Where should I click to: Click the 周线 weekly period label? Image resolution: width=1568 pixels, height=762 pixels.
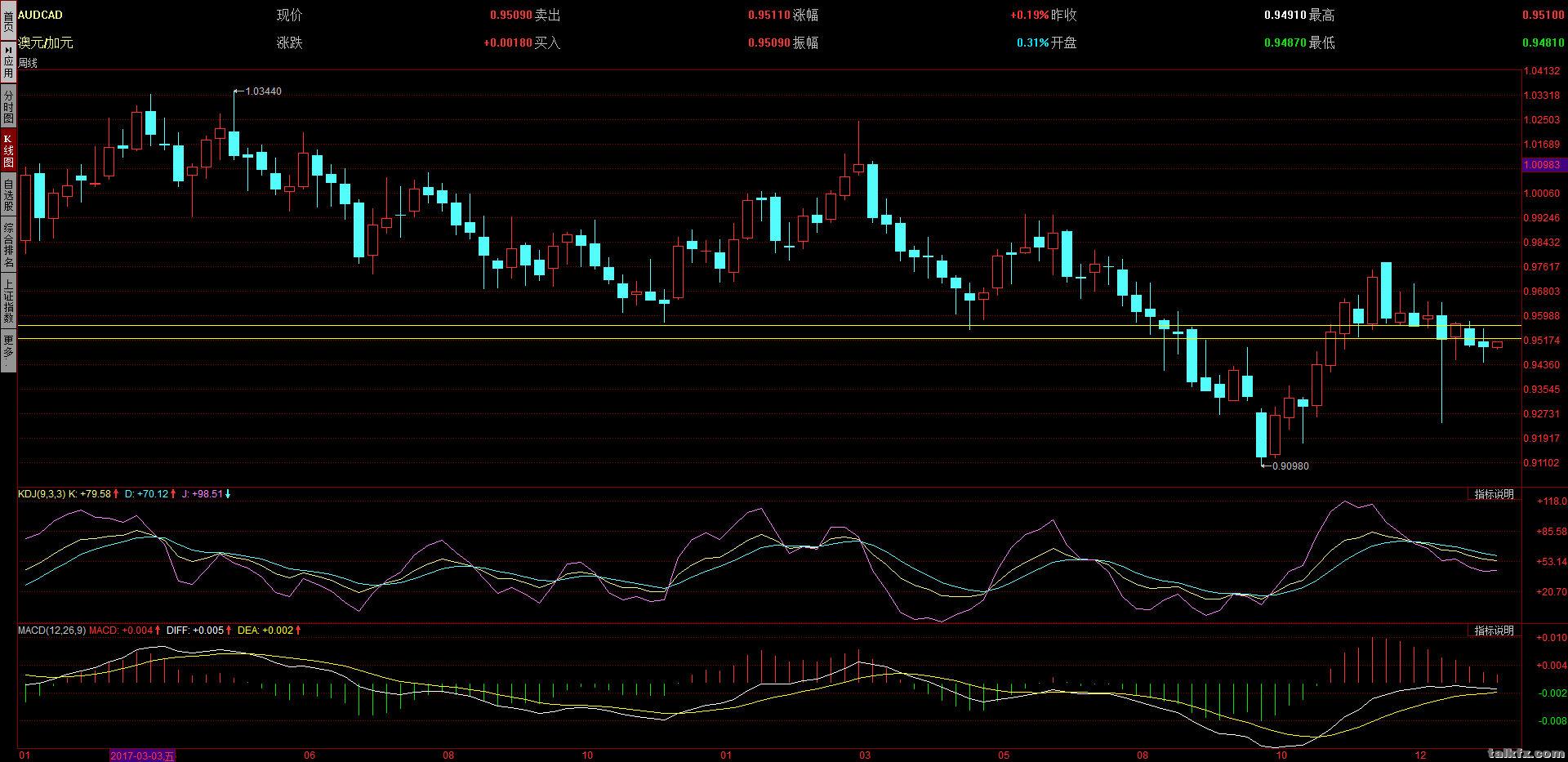(28, 63)
